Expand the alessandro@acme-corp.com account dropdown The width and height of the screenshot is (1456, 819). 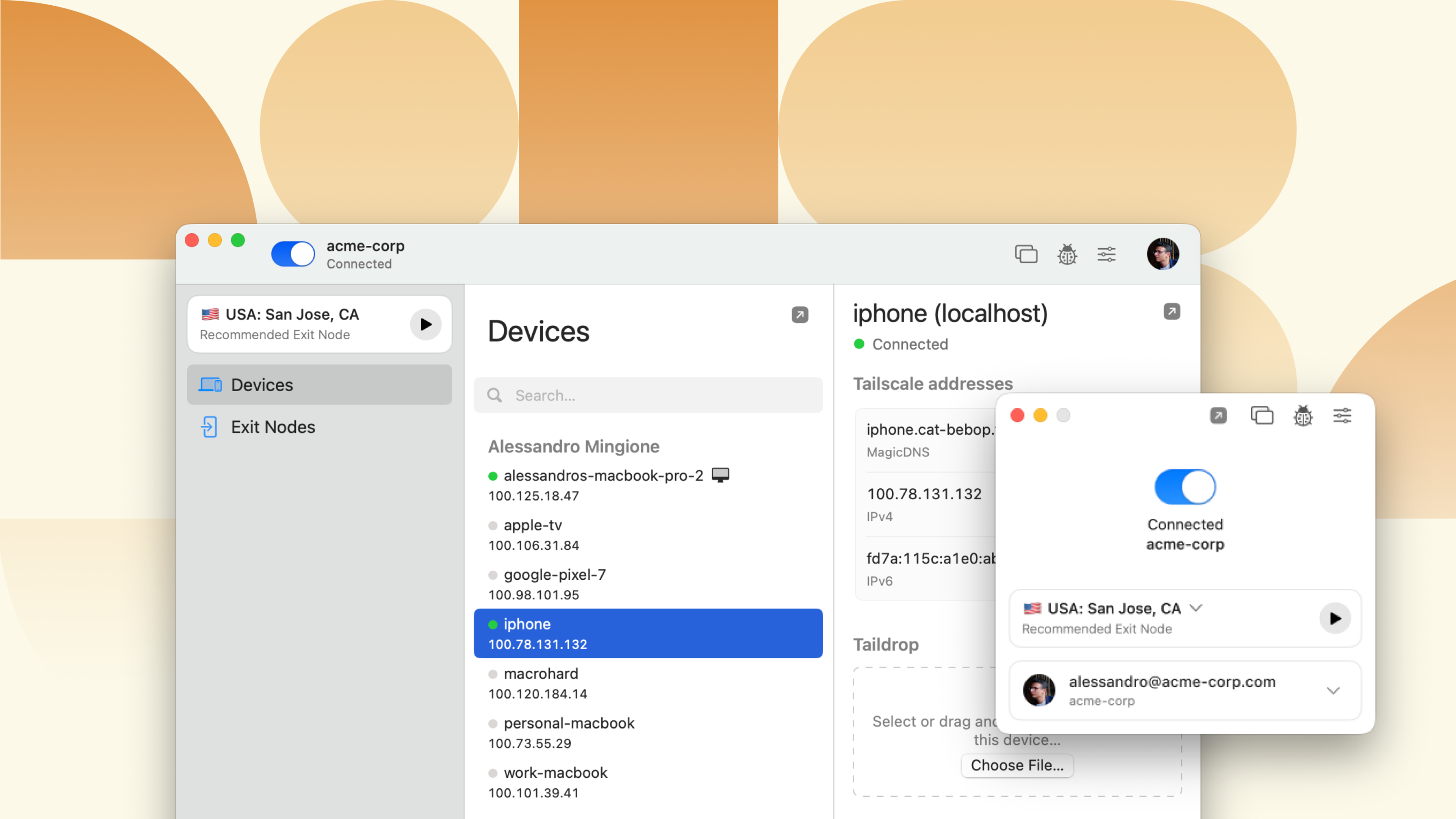click(1334, 691)
